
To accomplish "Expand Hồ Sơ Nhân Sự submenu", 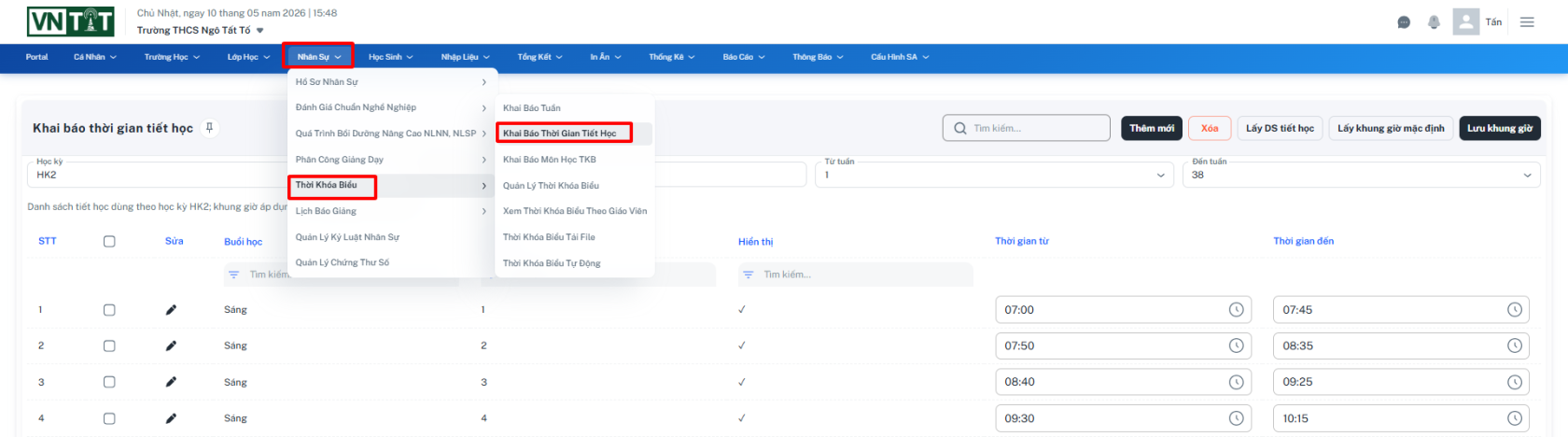I will click(x=391, y=82).
